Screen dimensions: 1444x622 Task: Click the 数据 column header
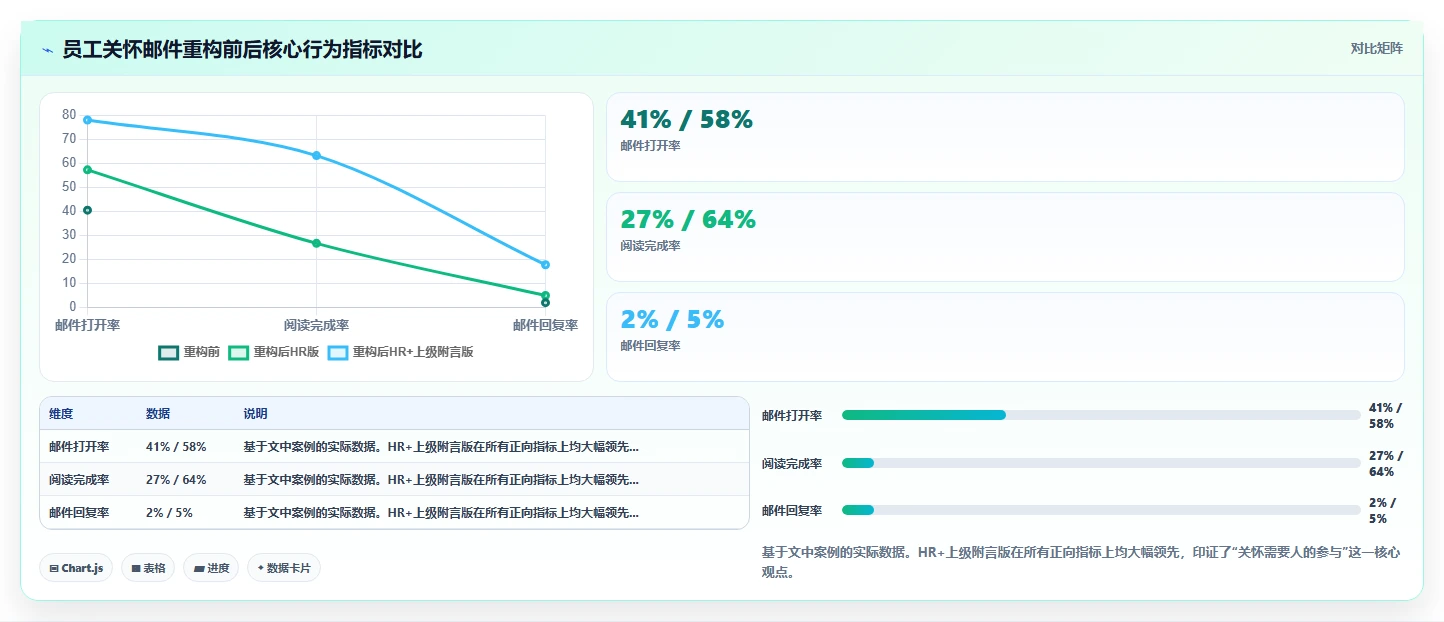pyautogui.click(x=158, y=414)
